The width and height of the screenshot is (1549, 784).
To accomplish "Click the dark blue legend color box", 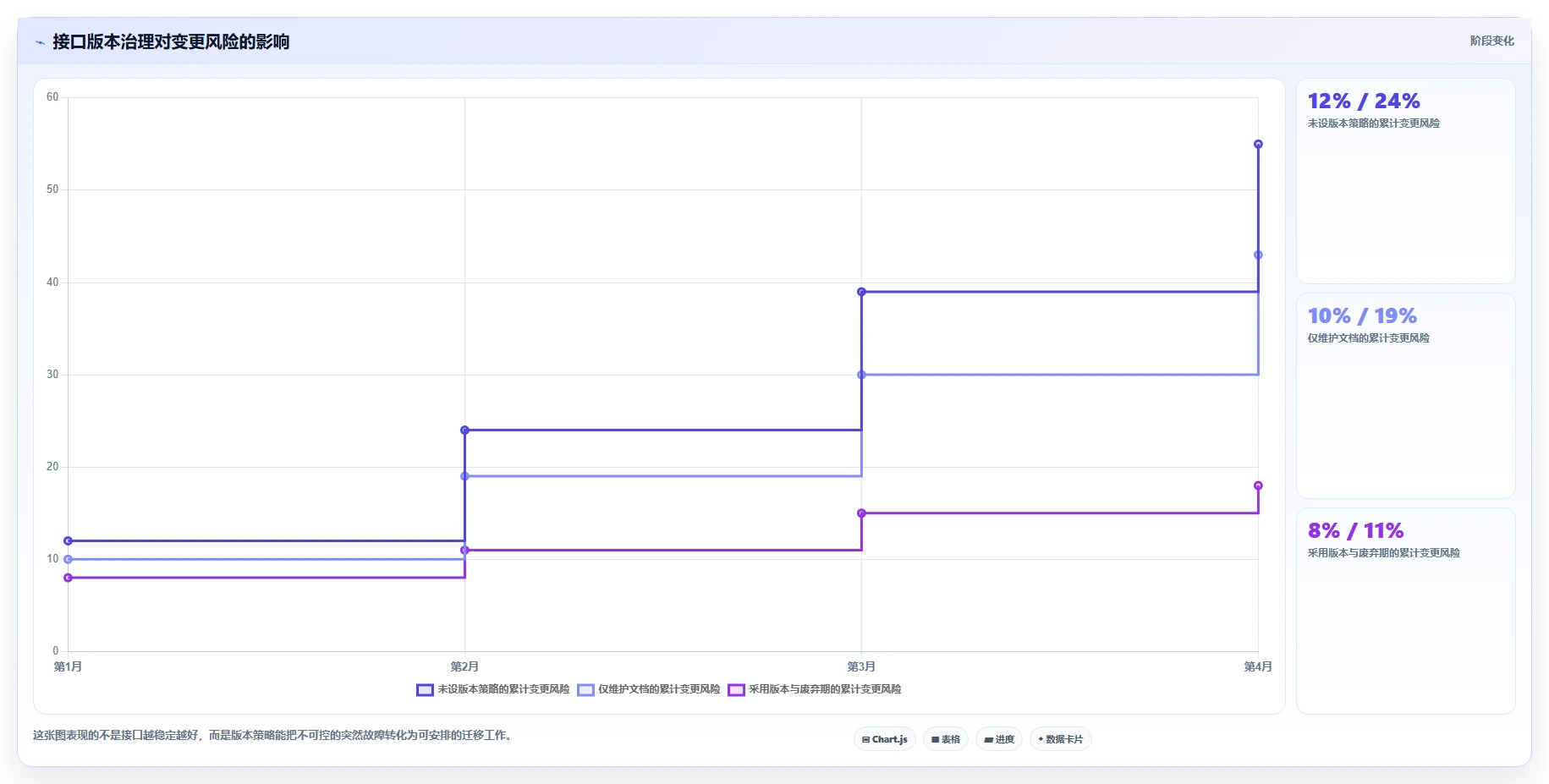I will click(425, 690).
